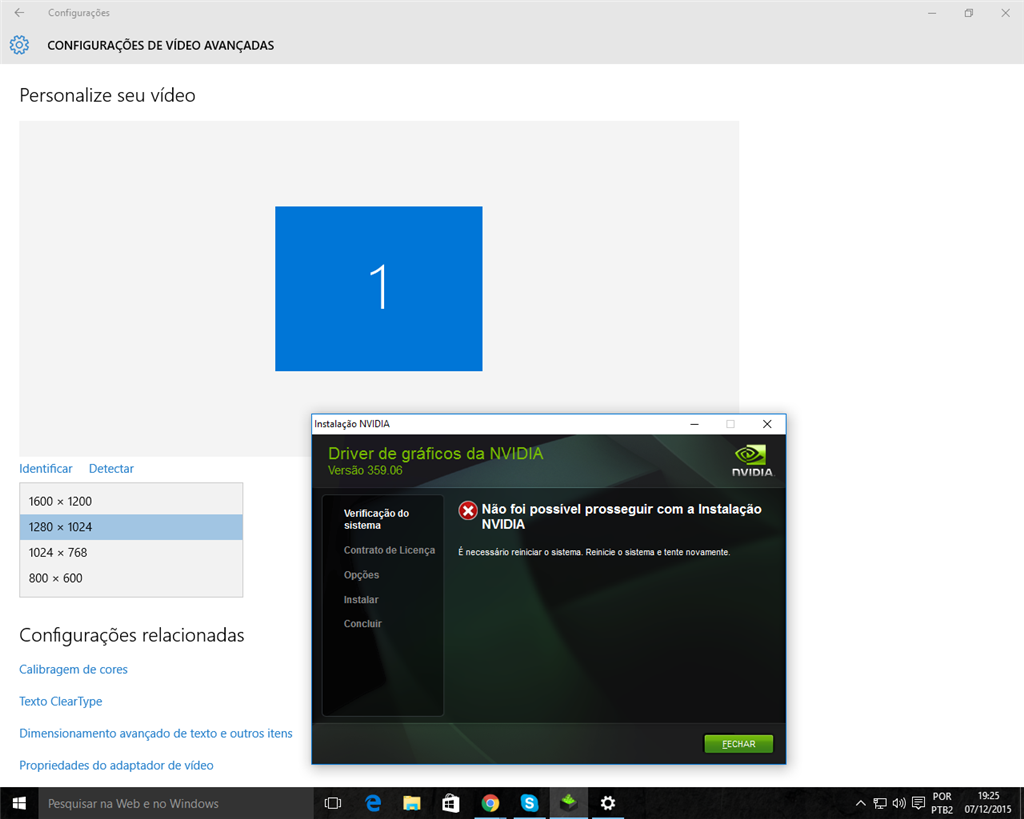Click the FECHAR button in NVIDIA installer
The height and width of the screenshot is (819, 1024).
[x=739, y=744]
